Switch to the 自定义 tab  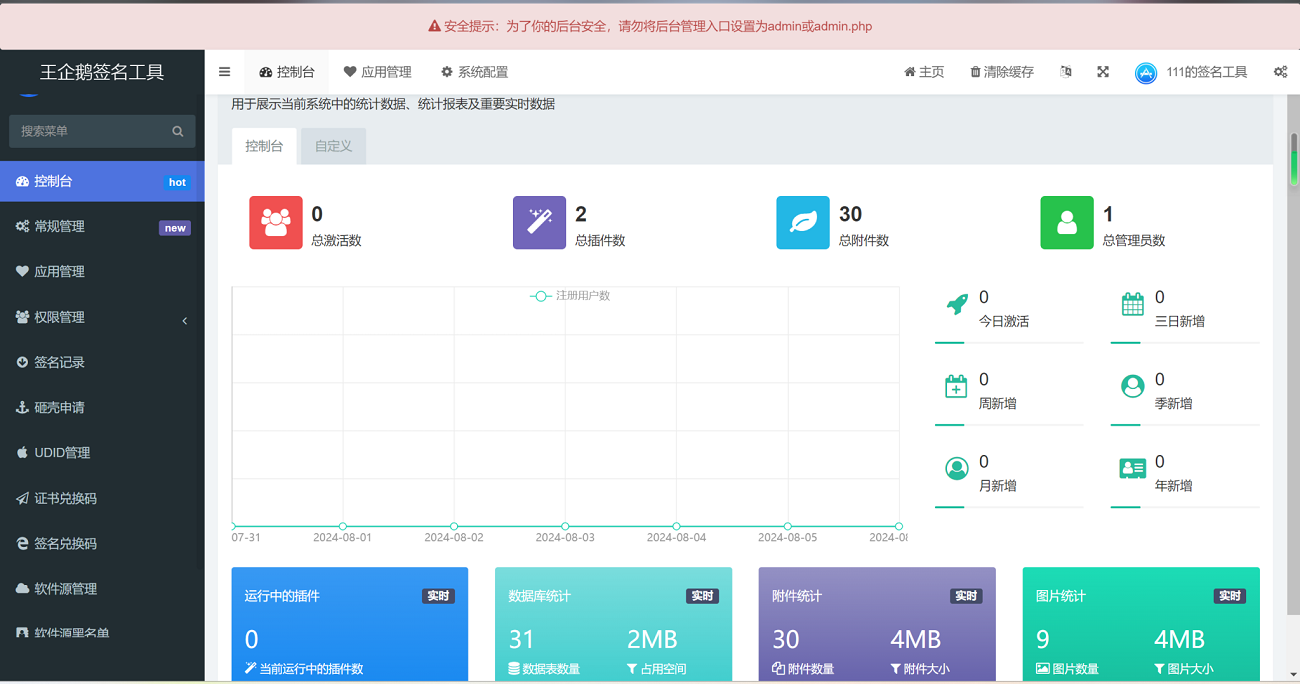(333, 146)
